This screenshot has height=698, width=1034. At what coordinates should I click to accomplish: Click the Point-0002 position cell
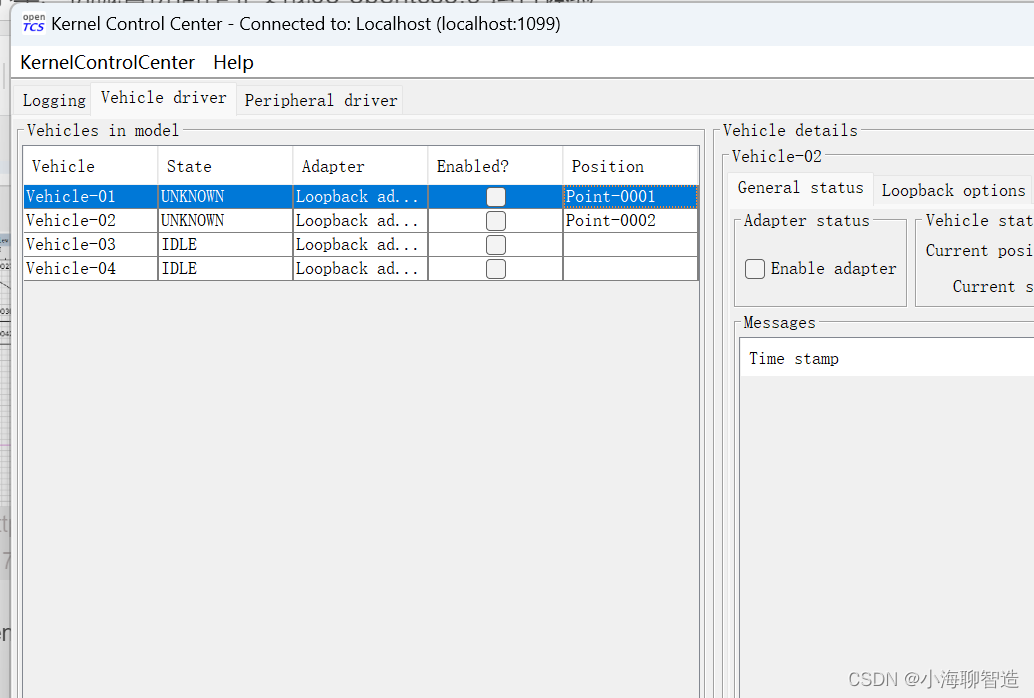pos(630,220)
